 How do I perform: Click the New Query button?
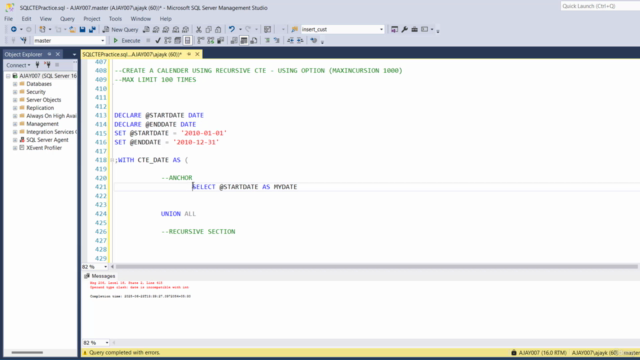coord(120,29)
